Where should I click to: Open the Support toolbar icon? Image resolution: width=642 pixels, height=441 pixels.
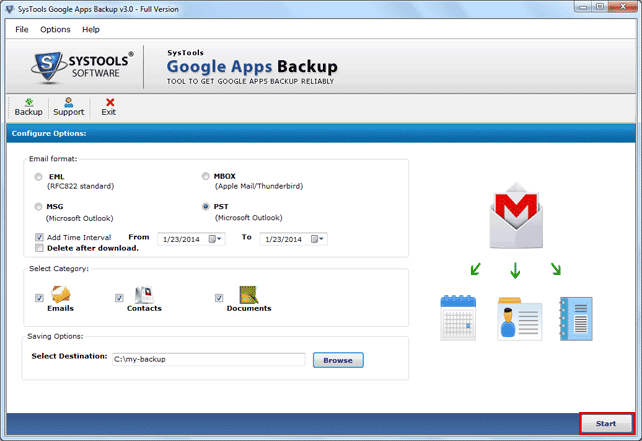[69, 102]
